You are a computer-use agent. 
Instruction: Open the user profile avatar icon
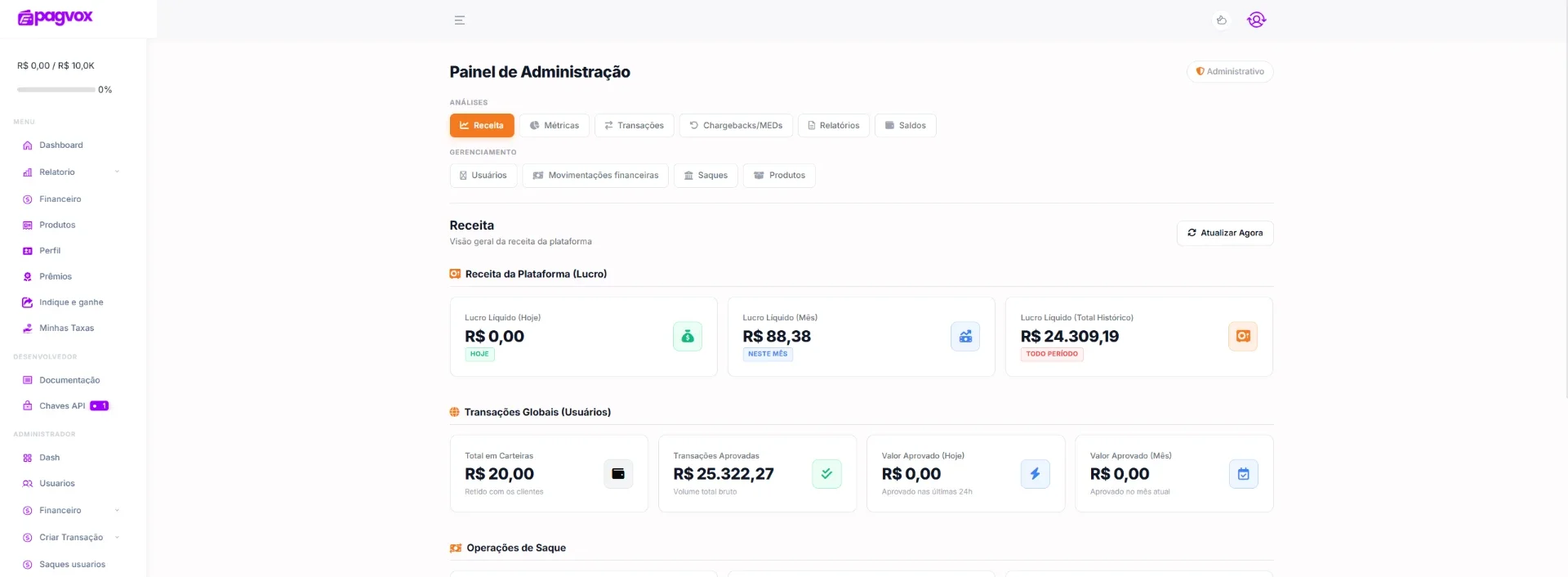pyautogui.click(x=1256, y=20)
